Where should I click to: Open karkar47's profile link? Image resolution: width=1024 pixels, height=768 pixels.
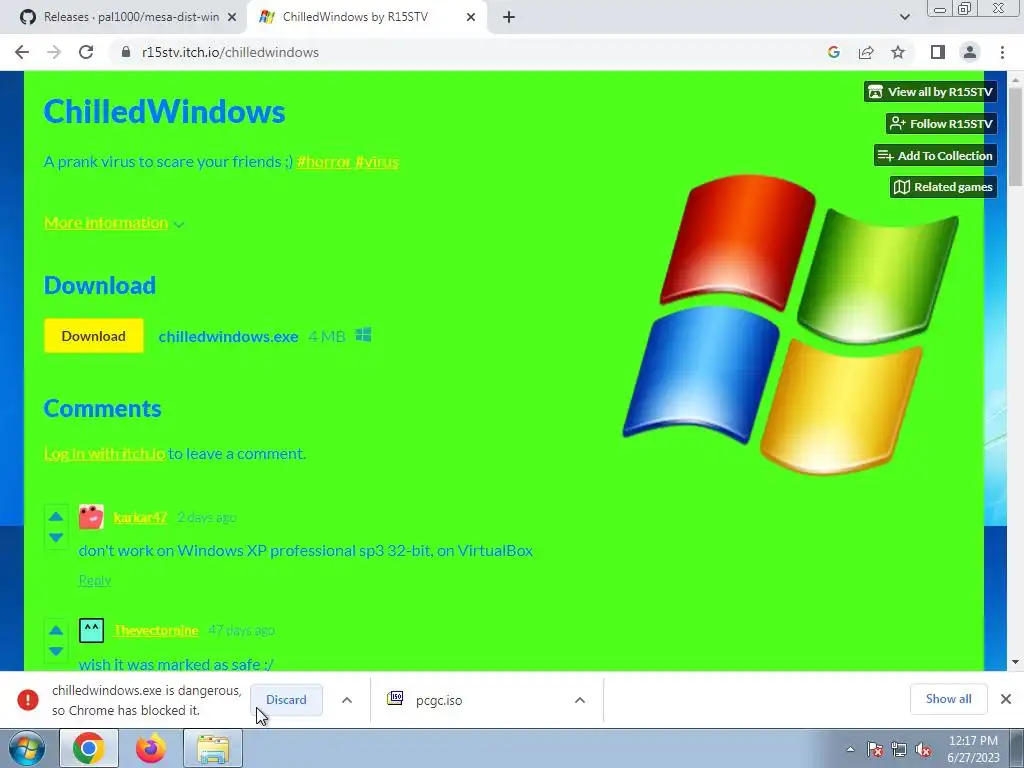[140, 517]
